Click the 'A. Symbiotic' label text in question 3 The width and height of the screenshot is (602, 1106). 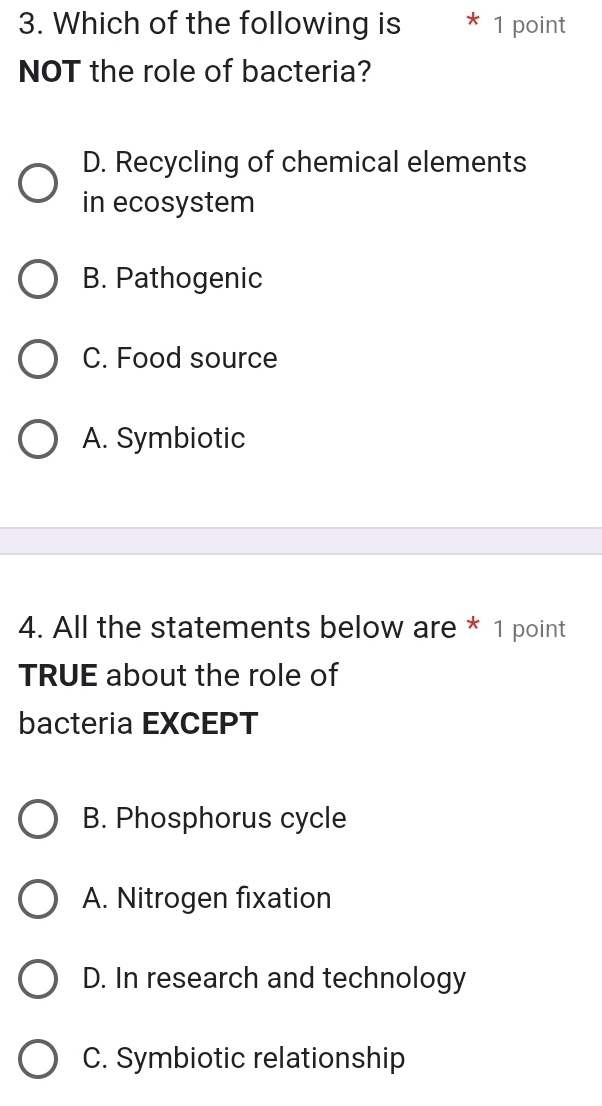(164, 438)
